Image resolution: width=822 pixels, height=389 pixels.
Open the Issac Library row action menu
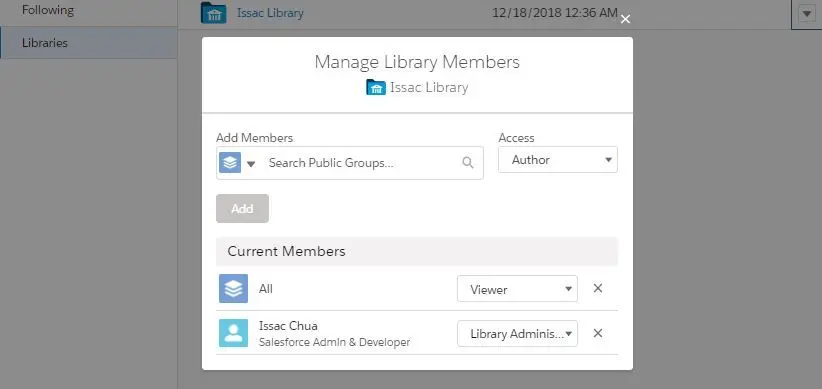[806, 14]
